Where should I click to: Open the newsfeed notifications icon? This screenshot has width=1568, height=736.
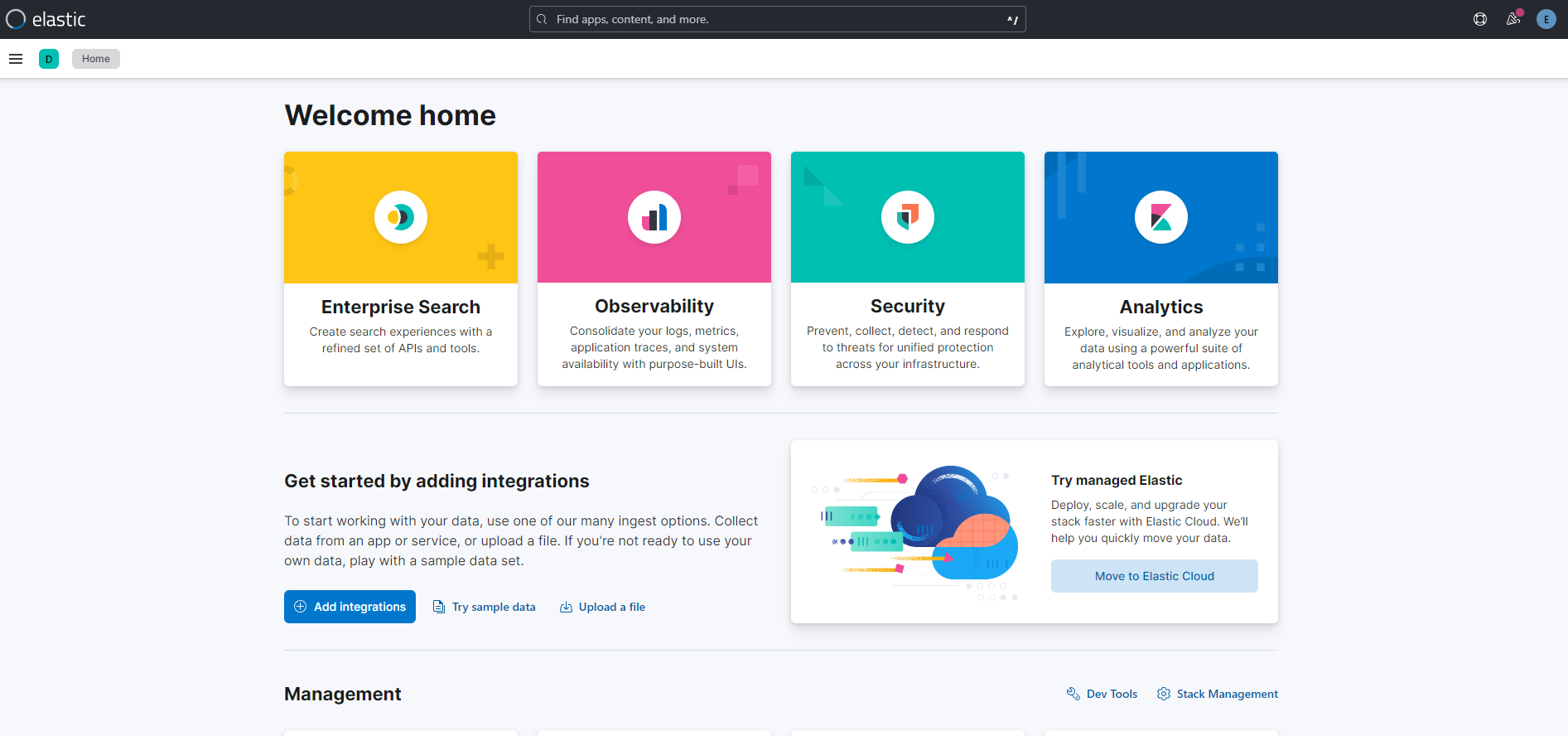pyautogui.click(x=1513, y=19)
